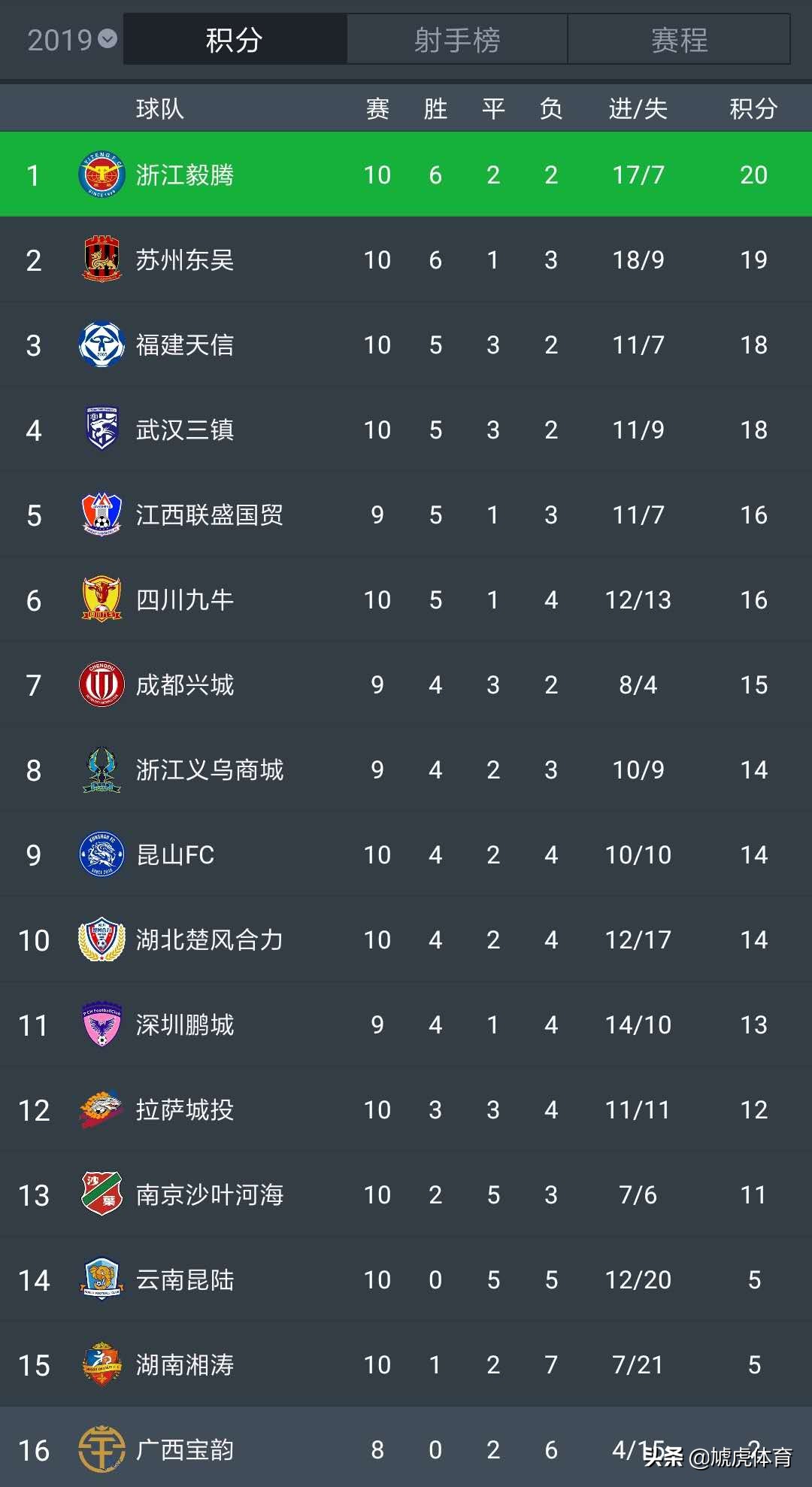Click the 进/失 column header
Screen dimensions: 812x1487
tap(638, 109)
